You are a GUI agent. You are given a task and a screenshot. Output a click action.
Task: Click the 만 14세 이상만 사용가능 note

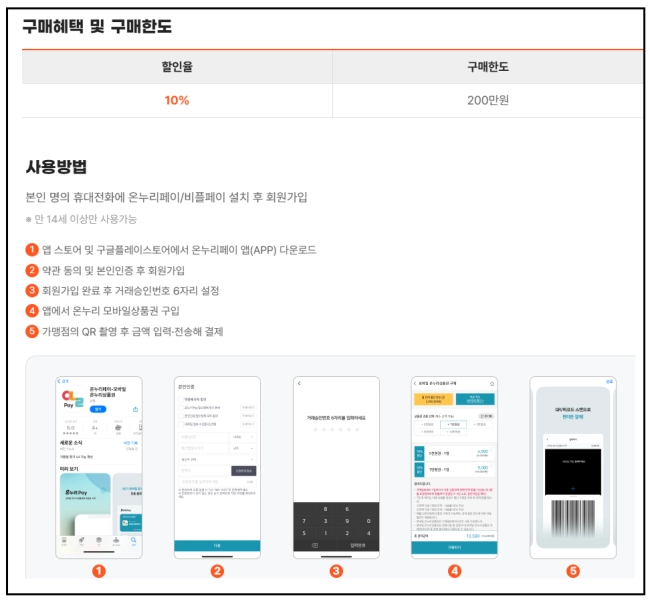81,219
